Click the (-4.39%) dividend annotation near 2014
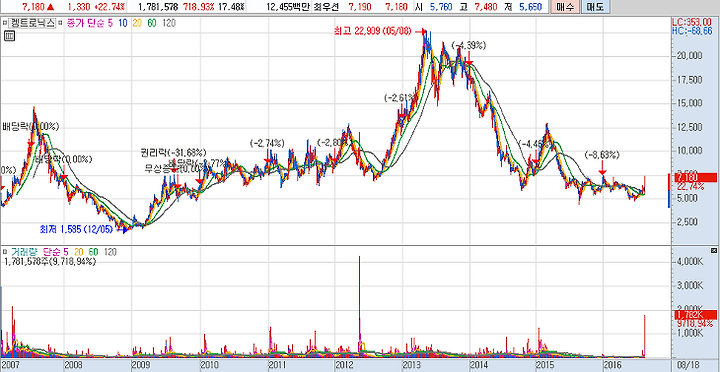Viewport: 720px width, 372px height. (x=469, y=45)
